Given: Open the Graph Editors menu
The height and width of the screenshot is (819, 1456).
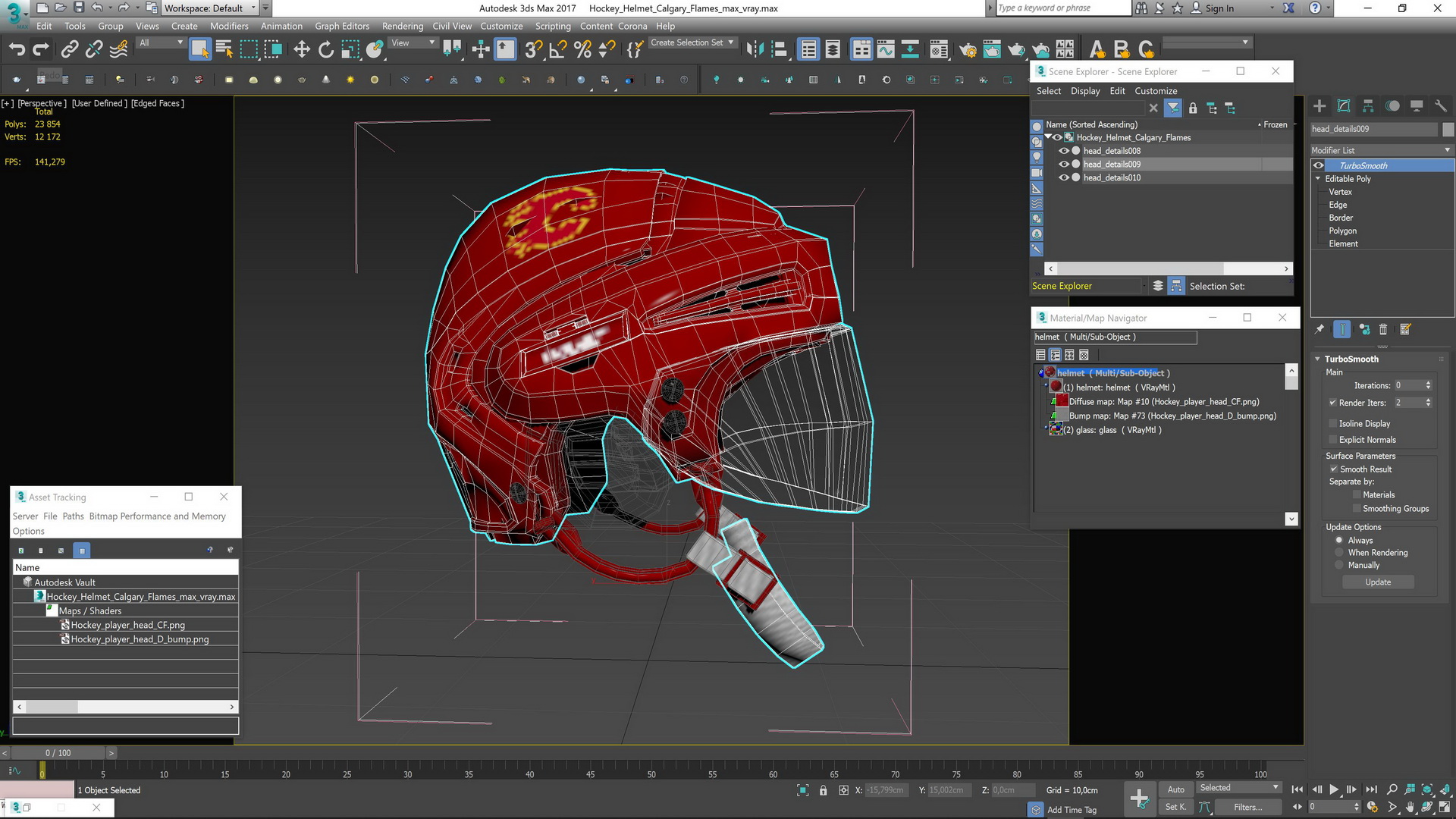Looking at the screenshot, I should pos(342,26).
